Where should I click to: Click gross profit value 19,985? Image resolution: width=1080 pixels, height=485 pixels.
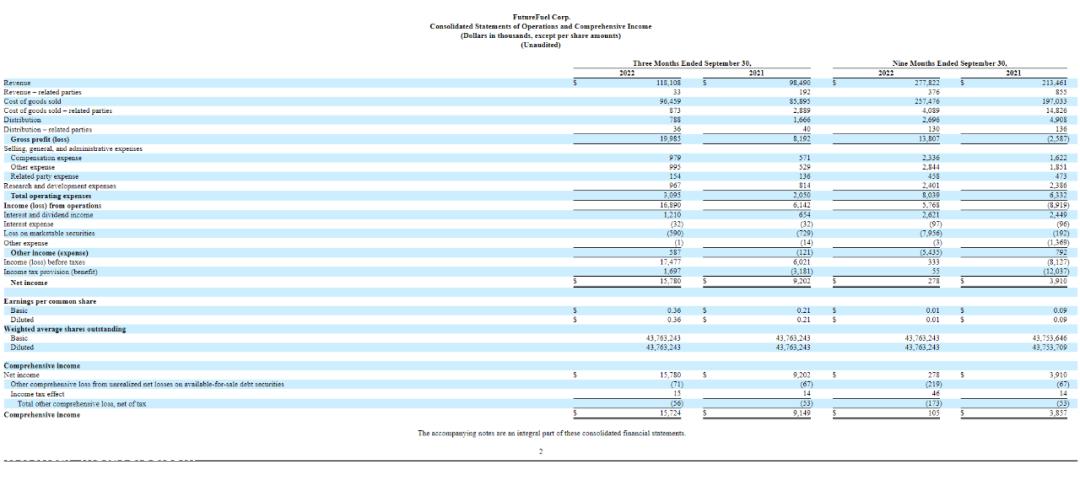pos(670,138)
